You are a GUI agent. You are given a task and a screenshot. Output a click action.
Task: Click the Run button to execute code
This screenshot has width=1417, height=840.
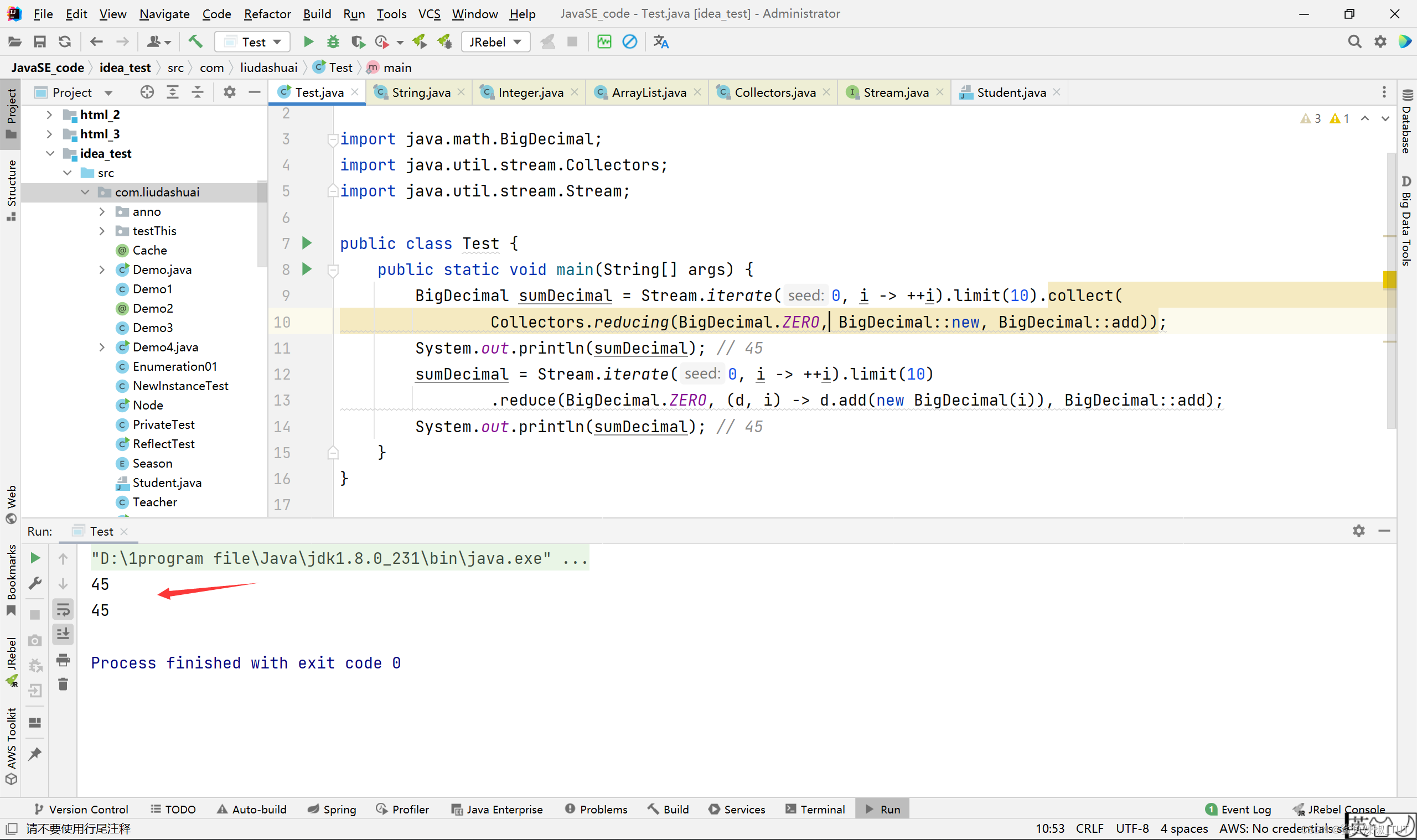309,41
